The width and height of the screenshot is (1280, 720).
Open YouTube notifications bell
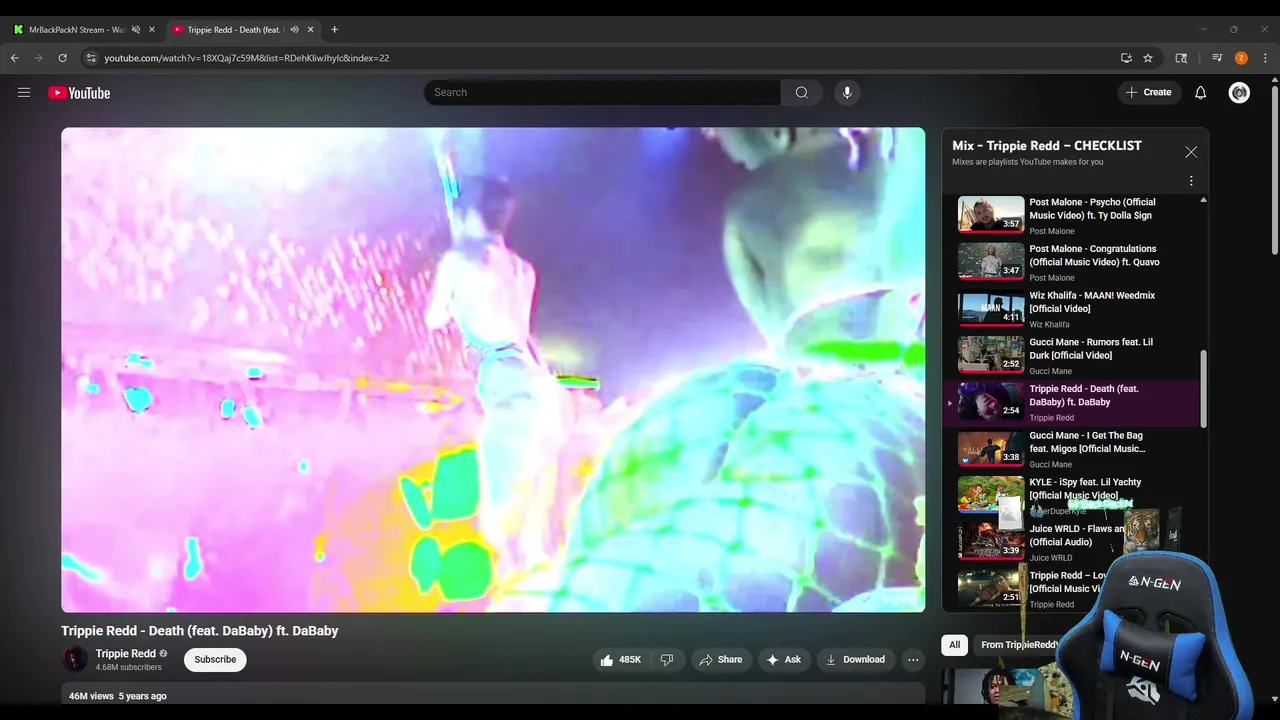coord(1200,93)
